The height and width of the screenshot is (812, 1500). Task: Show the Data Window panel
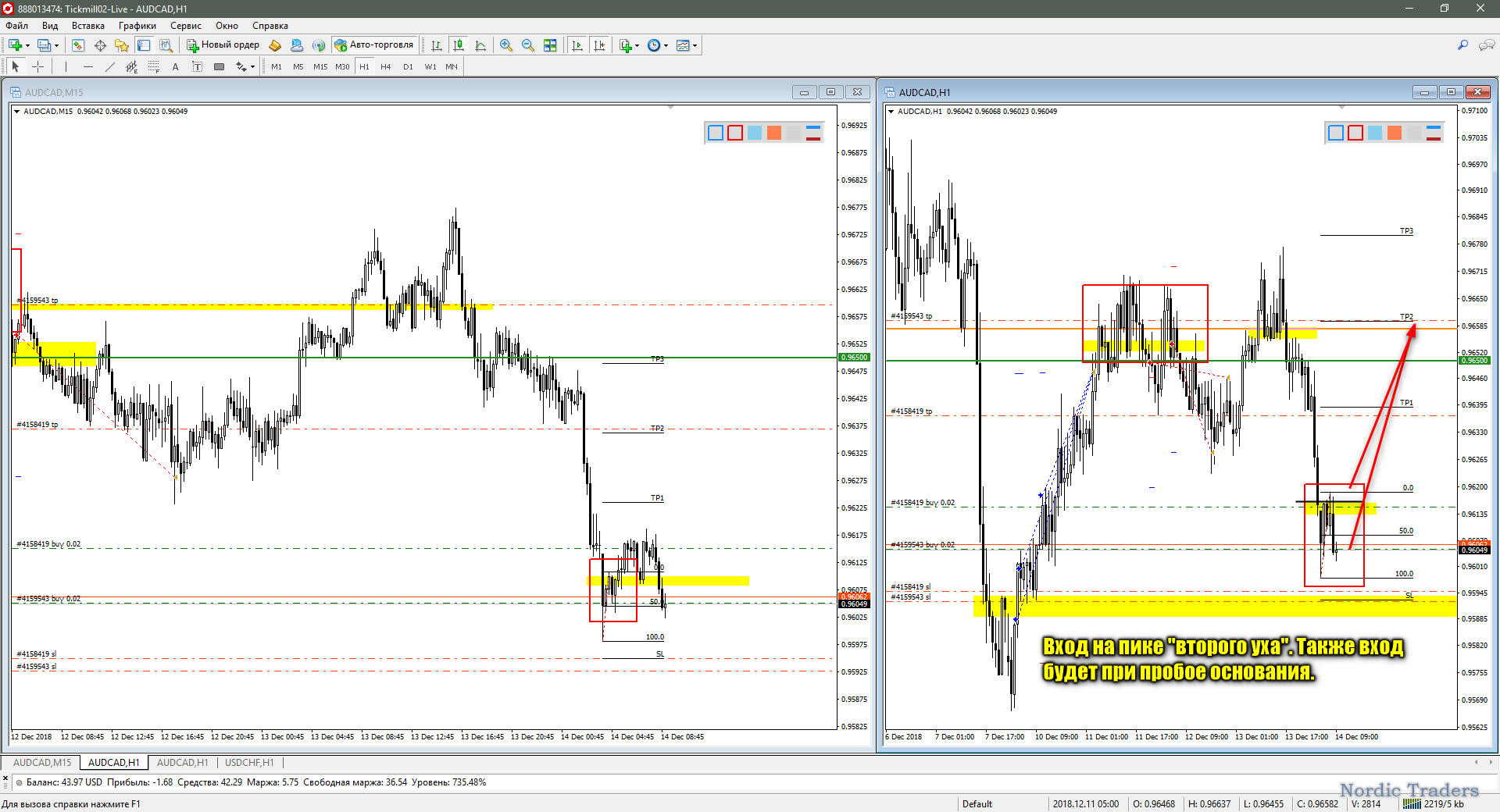tap(100, 45)
